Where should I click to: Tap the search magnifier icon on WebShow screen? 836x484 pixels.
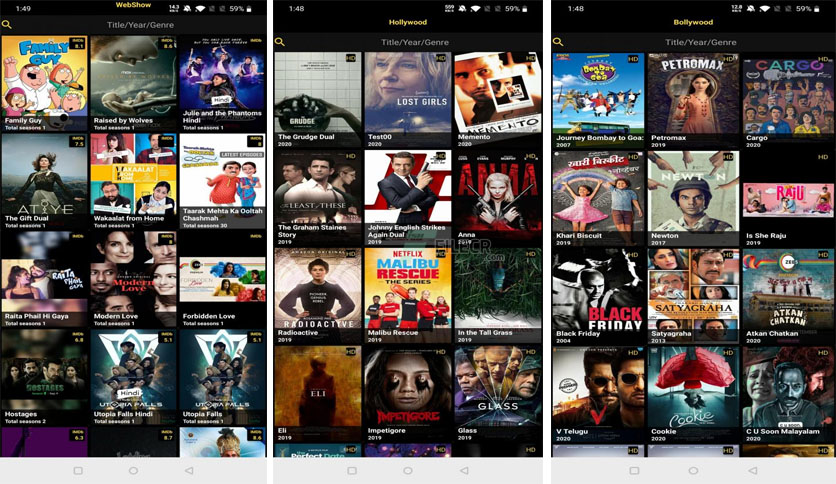6,25
